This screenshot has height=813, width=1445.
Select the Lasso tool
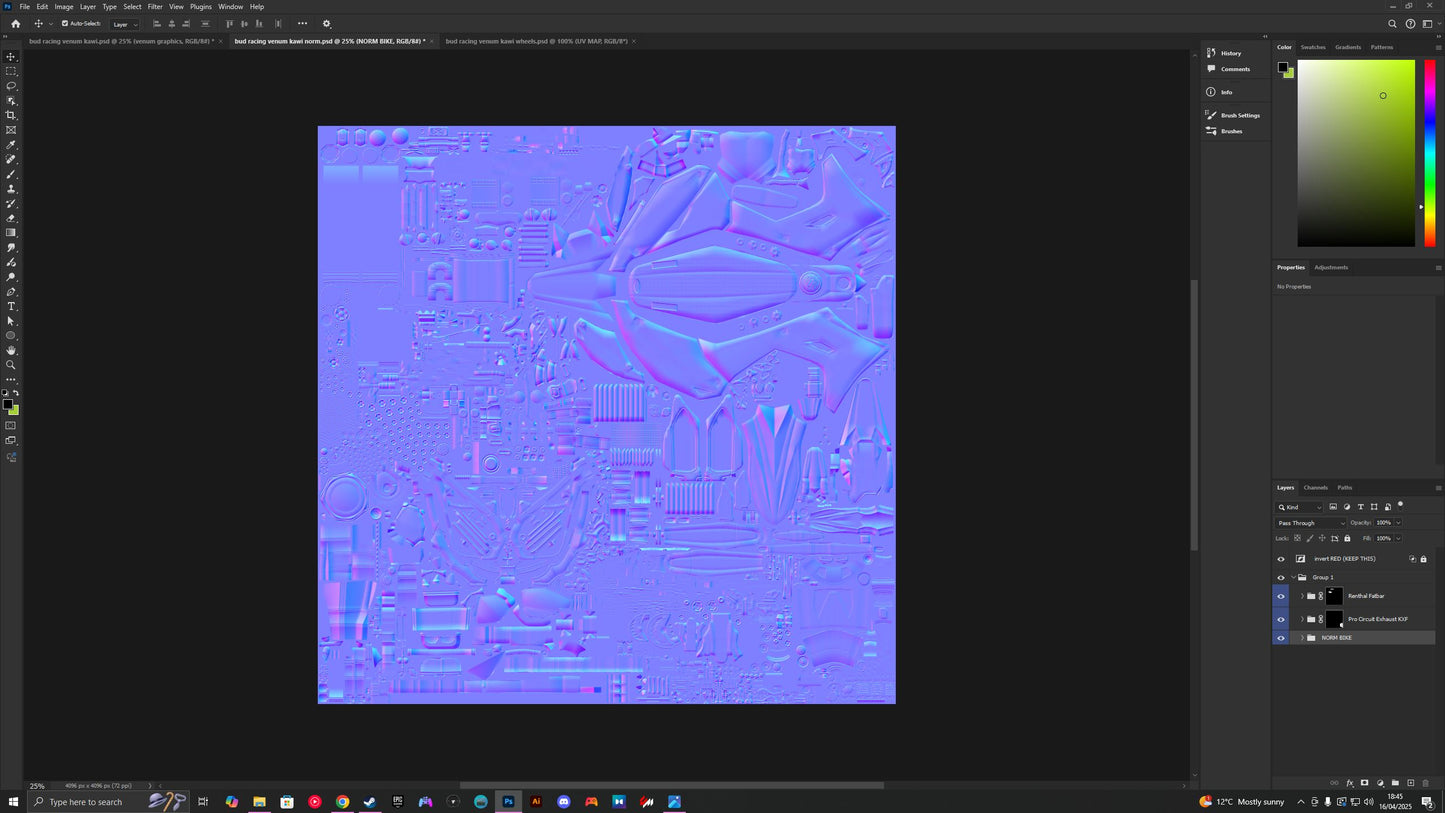[11, 86]
